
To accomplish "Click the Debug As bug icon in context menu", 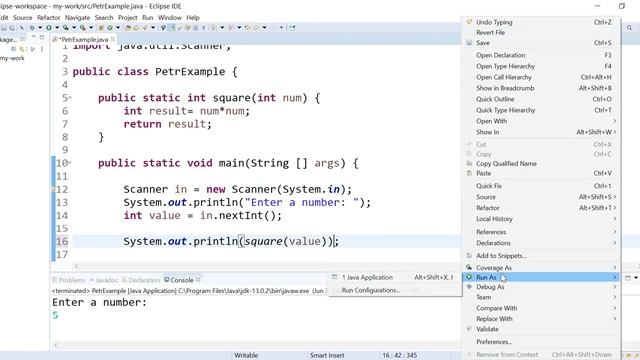I will 469,287.
